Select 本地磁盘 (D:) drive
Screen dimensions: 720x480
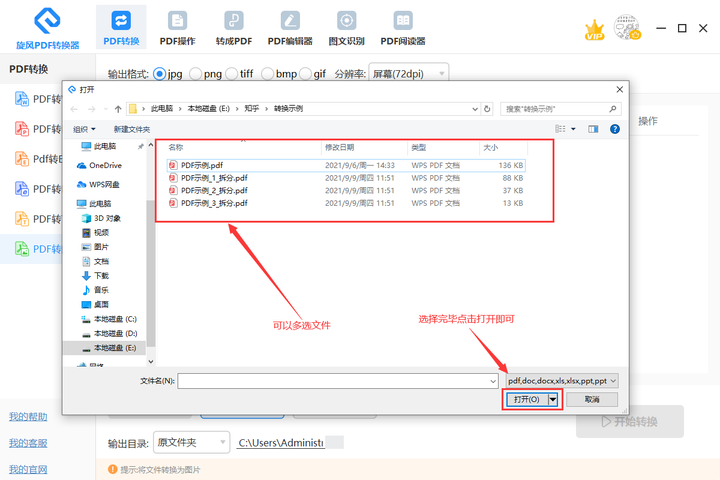[109, 333]
